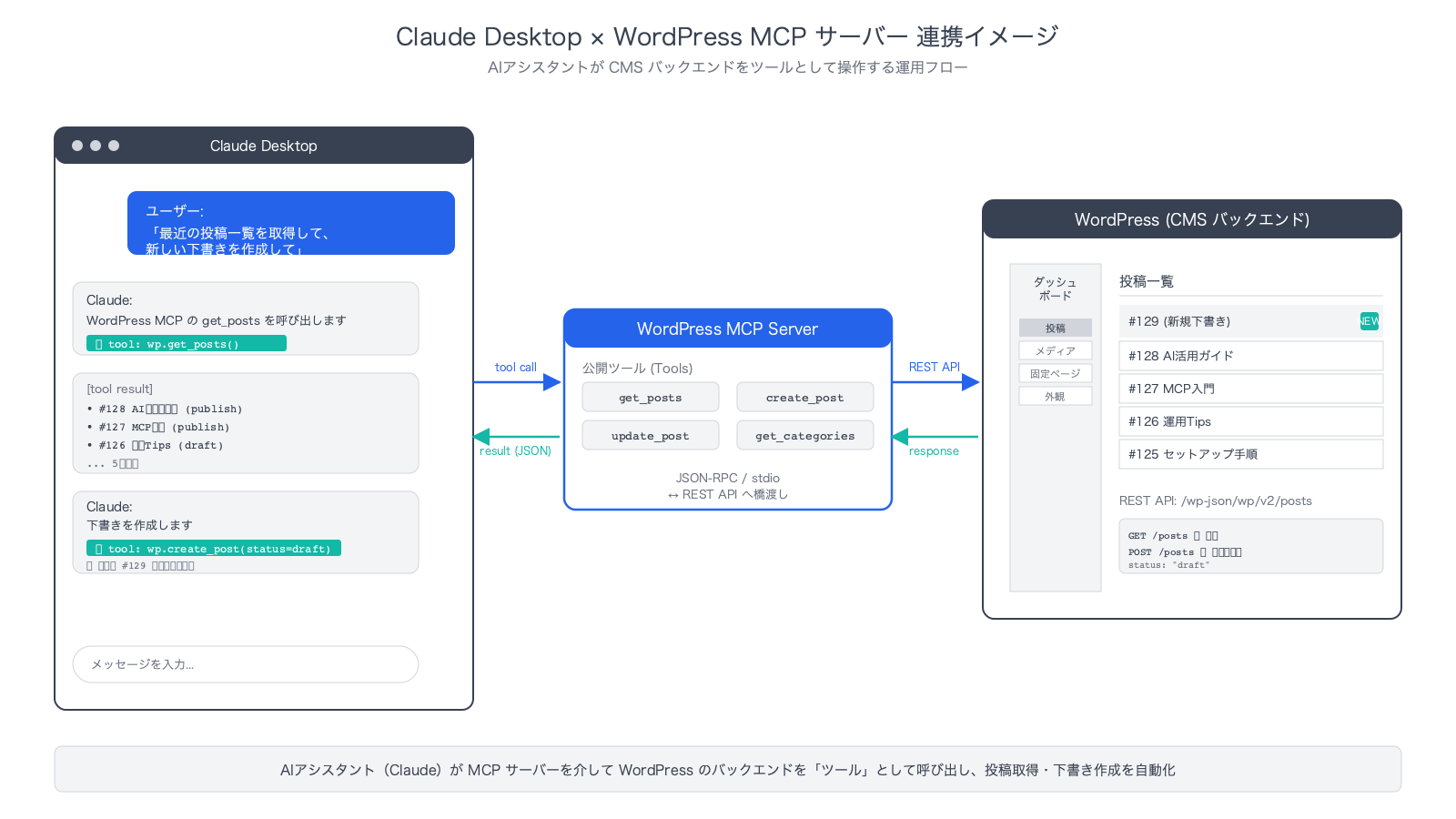Screen dimensions: 1456x819
Task: Click the WordPress (CMS バックエンド) header
Action: point(1192,219)
